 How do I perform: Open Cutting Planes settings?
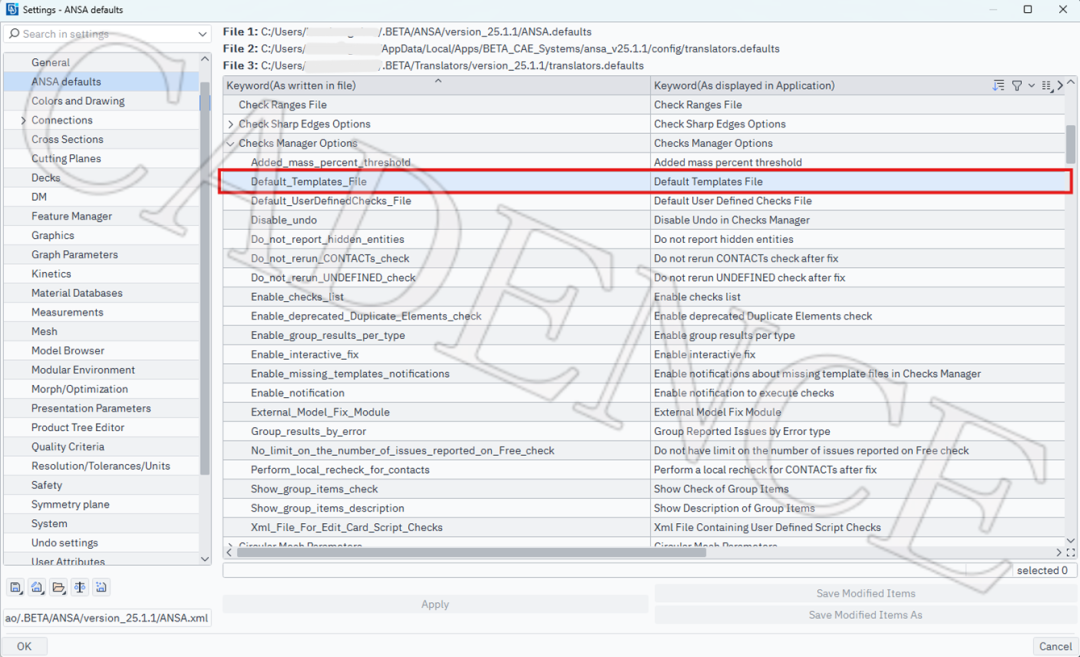[x=101, y=158]
